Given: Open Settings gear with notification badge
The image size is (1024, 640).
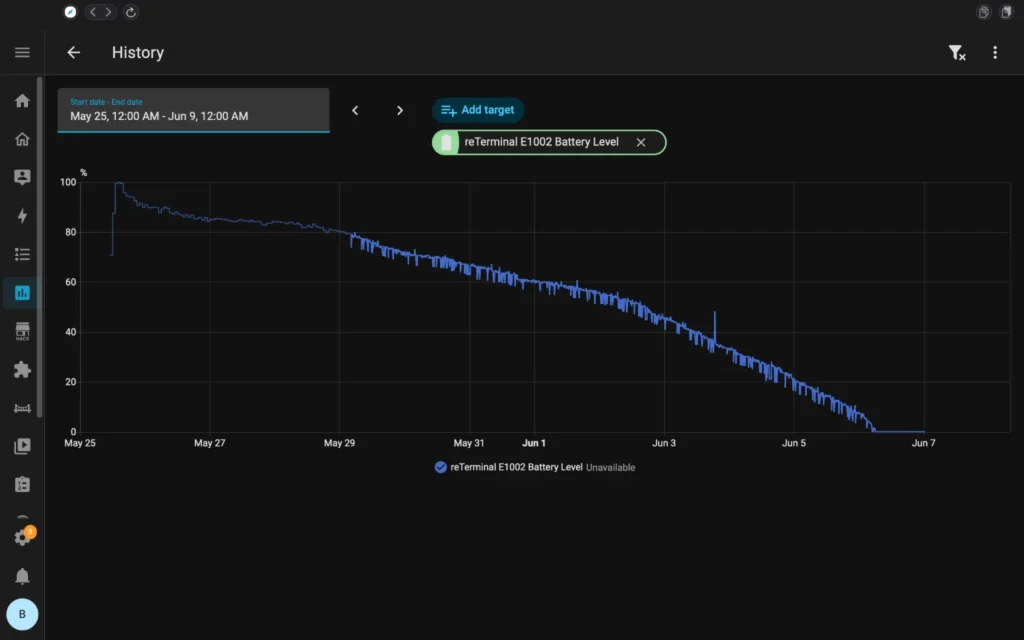Looking at the screenshot, I should 24,537.
